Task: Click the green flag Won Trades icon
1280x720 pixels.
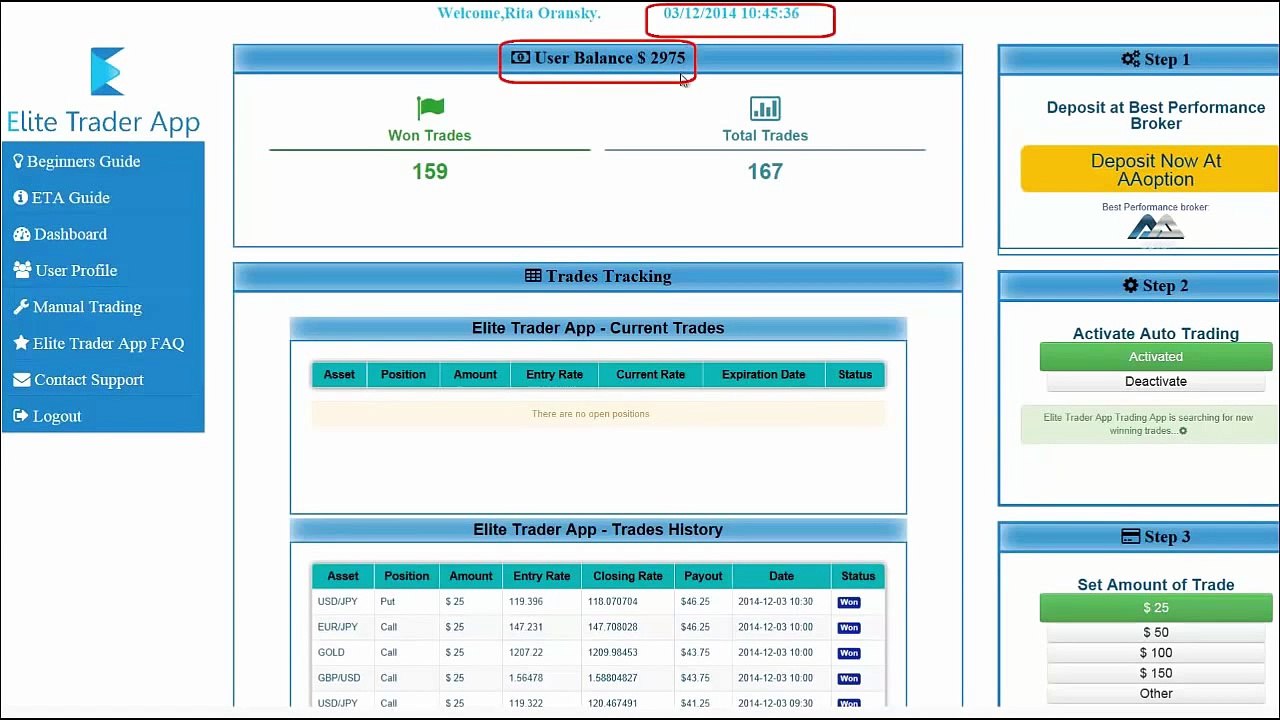Action: (430, 108)
